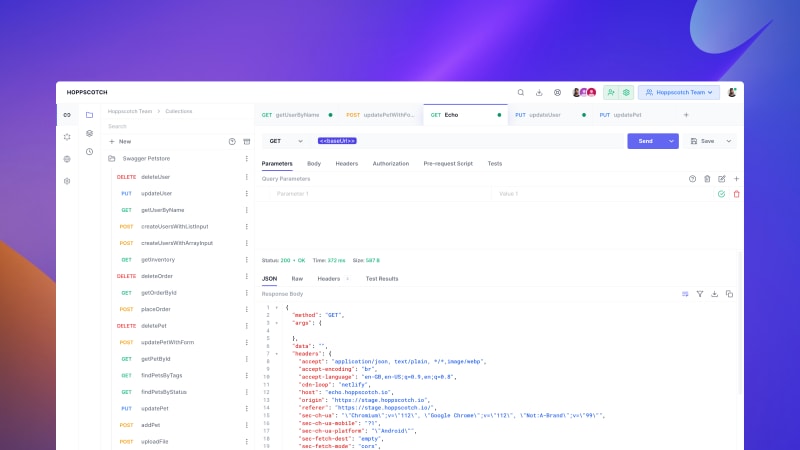Image resolution: width=800 pixels, height=450 pixels.
Task: Open the request Headers tab
Action: tap(346, 164)
